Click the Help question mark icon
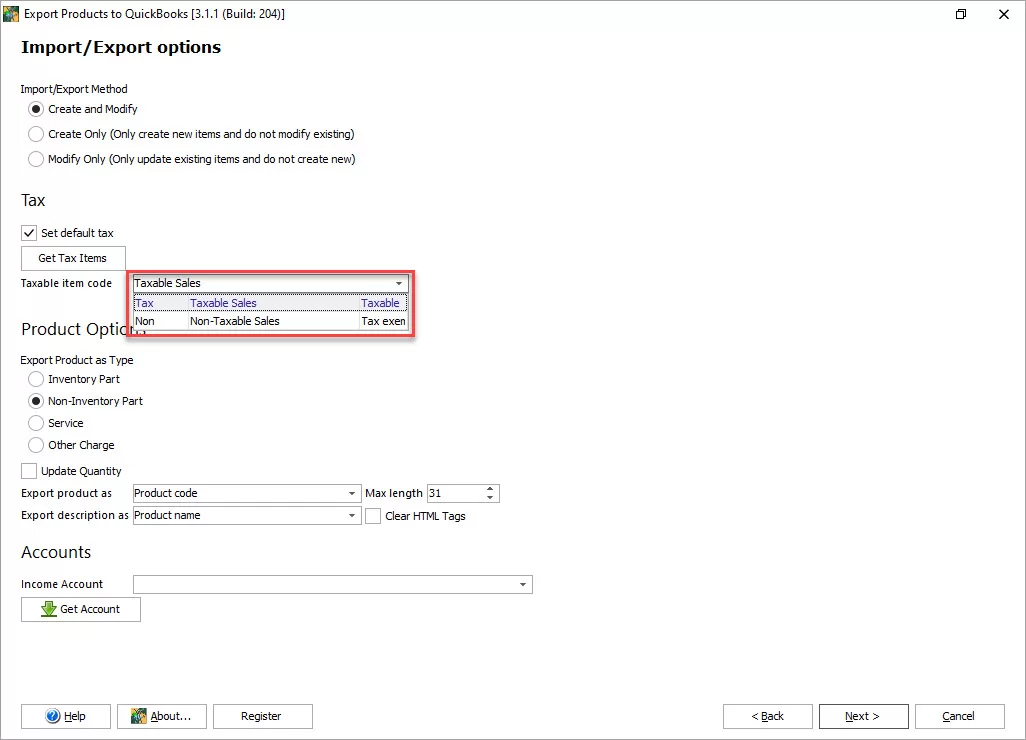Screen dimensions: 1026x740 point(52,716)
